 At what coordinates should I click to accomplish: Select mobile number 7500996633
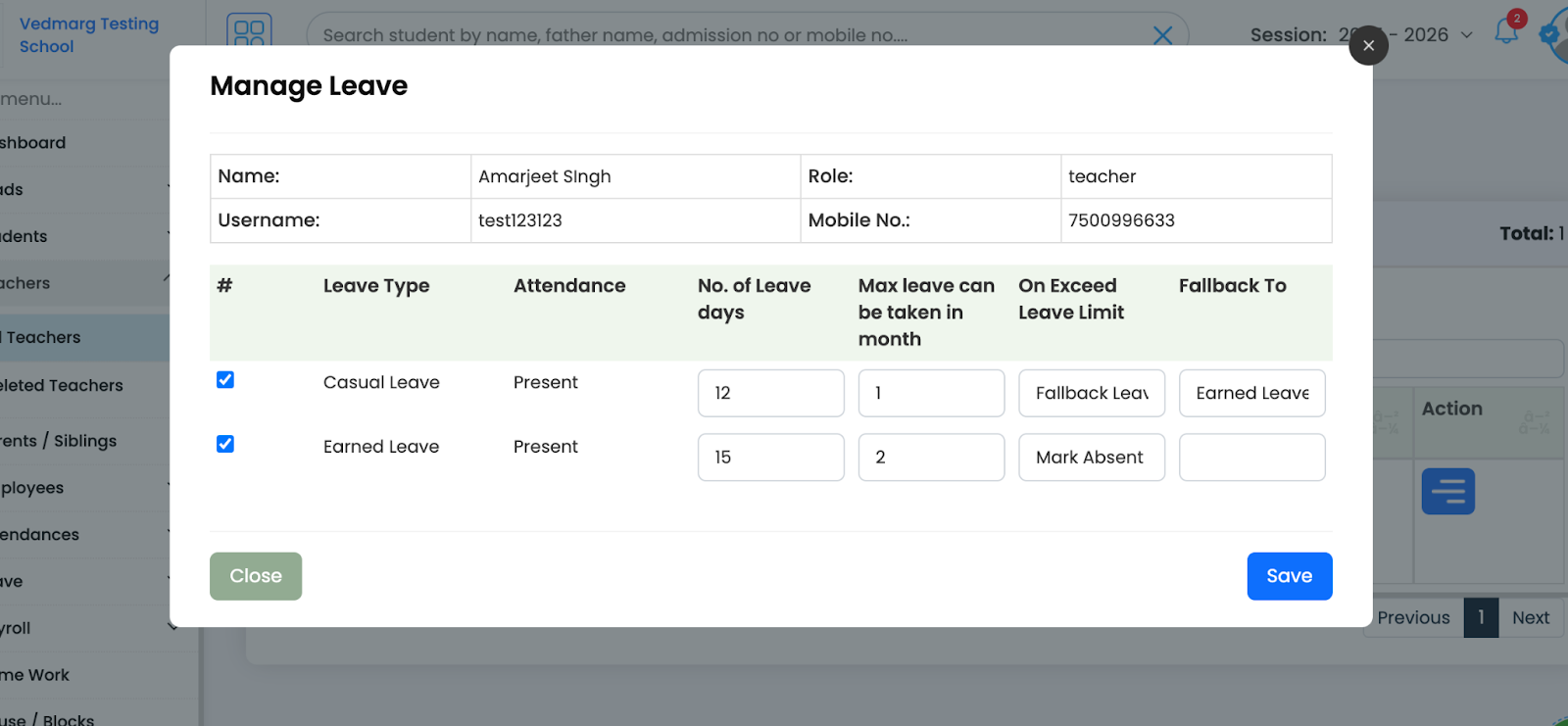click(x=1121, y=220)
